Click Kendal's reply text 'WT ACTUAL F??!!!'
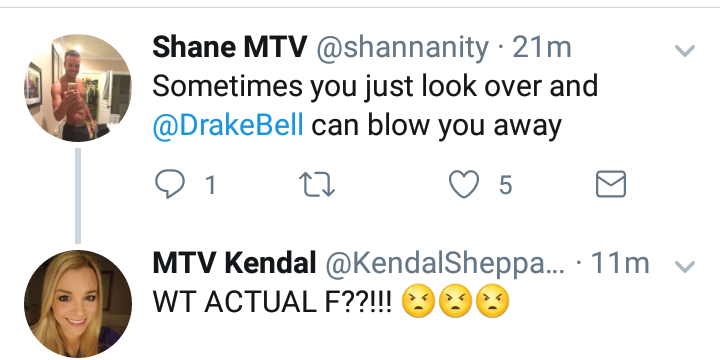The image size is (720, 360). coord(272,302)
